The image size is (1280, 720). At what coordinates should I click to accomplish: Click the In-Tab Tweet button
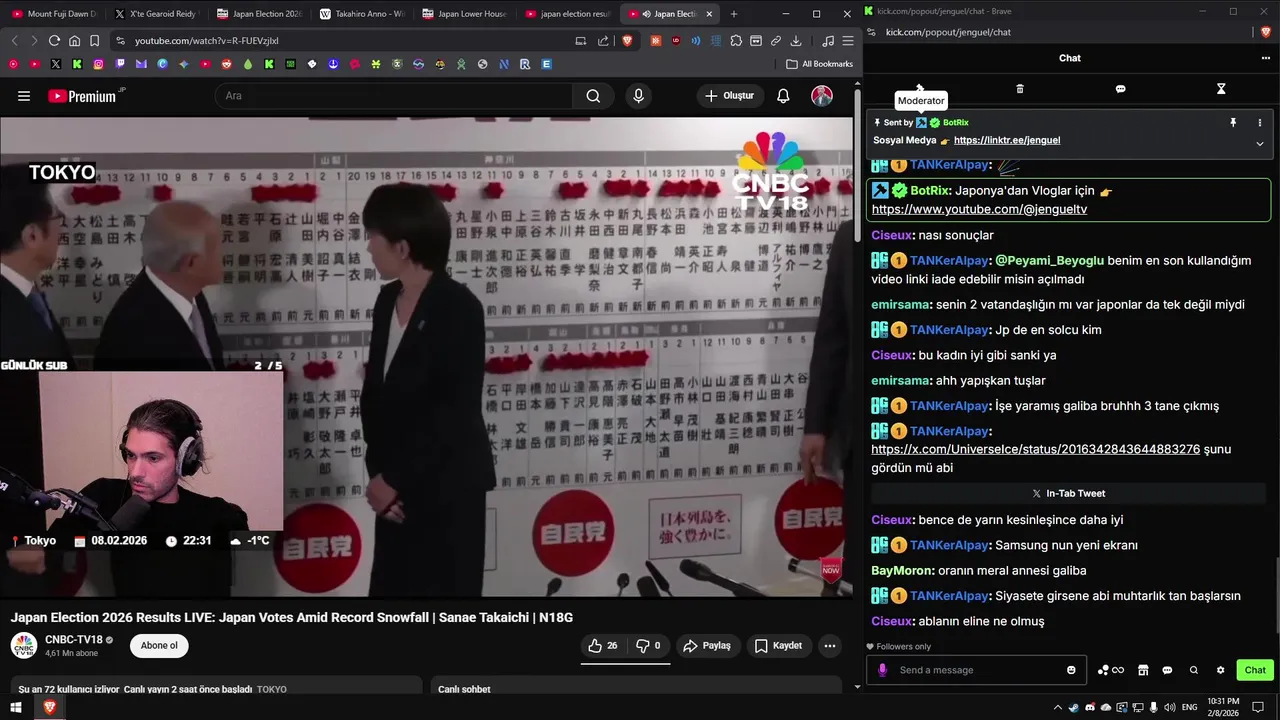(x=1068, y=493)
